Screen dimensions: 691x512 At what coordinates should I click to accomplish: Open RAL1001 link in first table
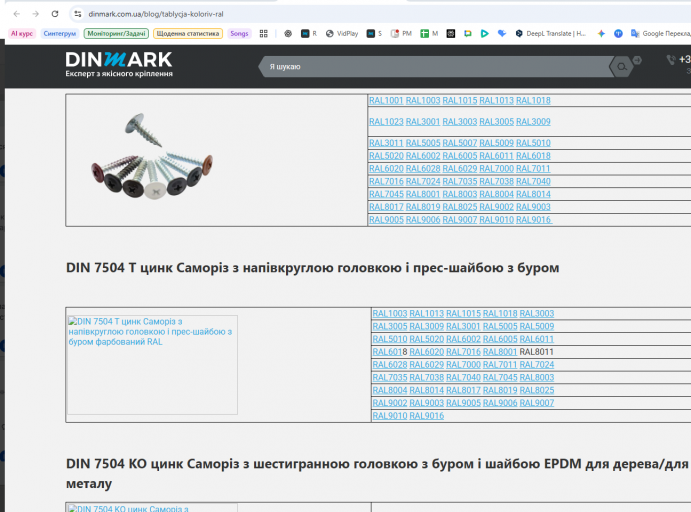click(x=386, y=100)
